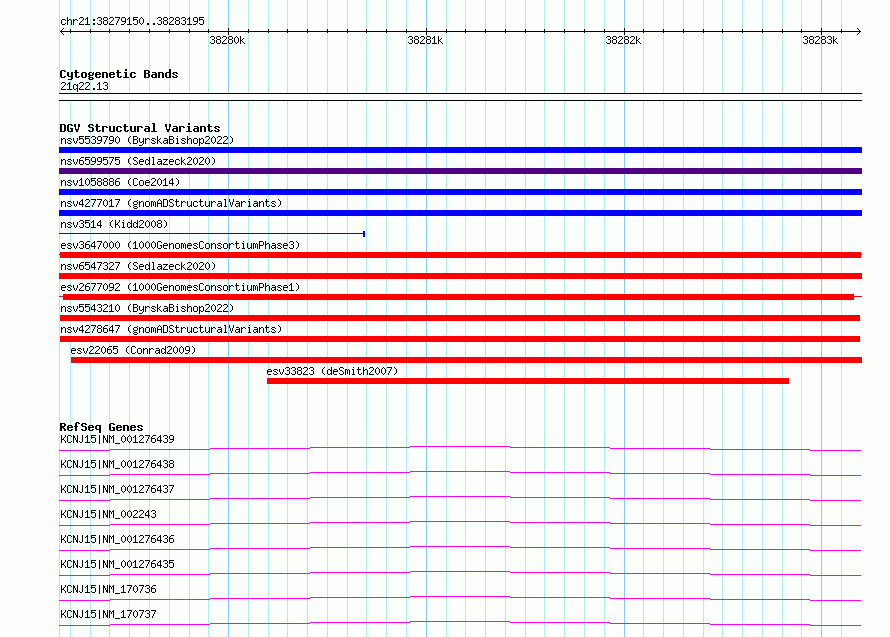The width and height of the screenshot is (890, 637).
Task: Click the nsv5543210 (ByrskaBishop2022) label
Action: [147, 308]
